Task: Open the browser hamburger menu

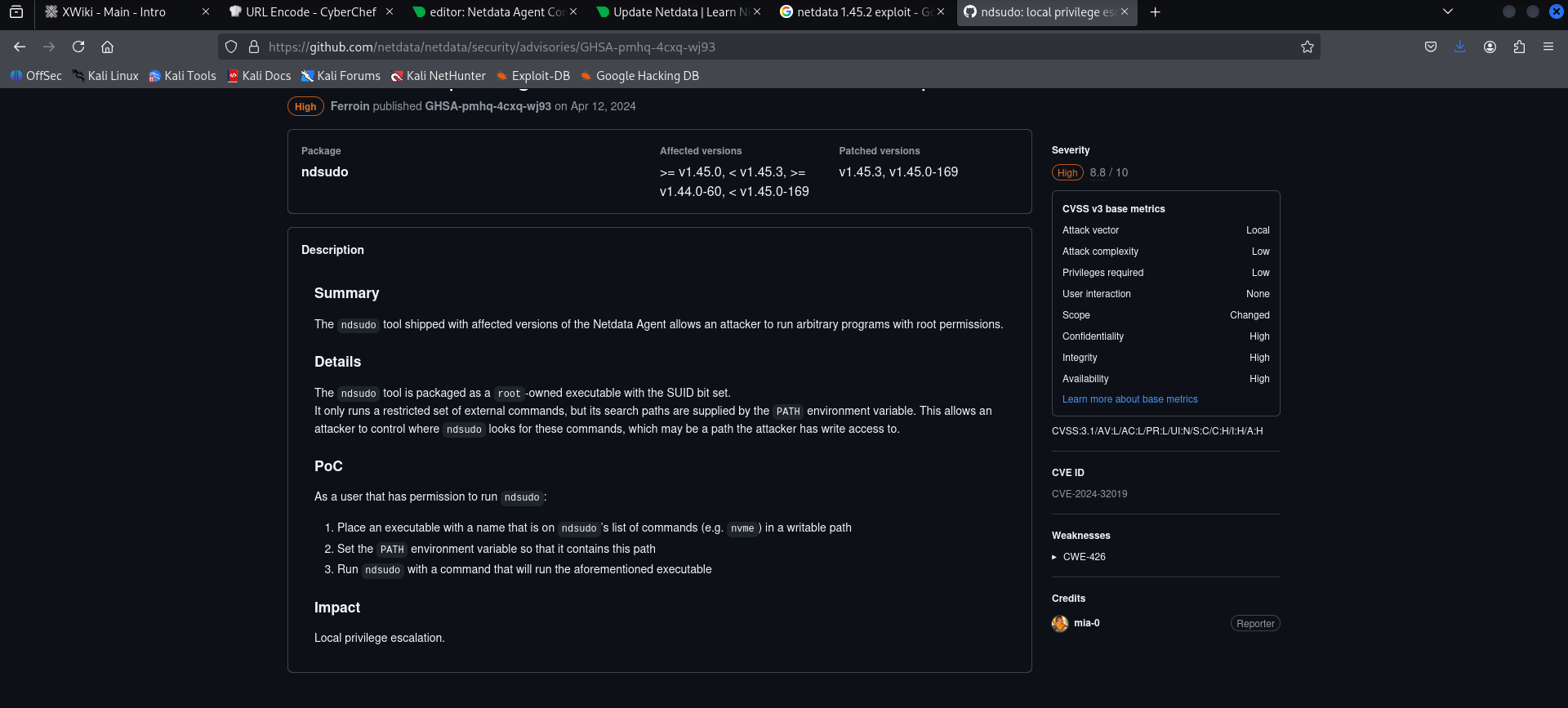Action: click(x=1548, y=47)
